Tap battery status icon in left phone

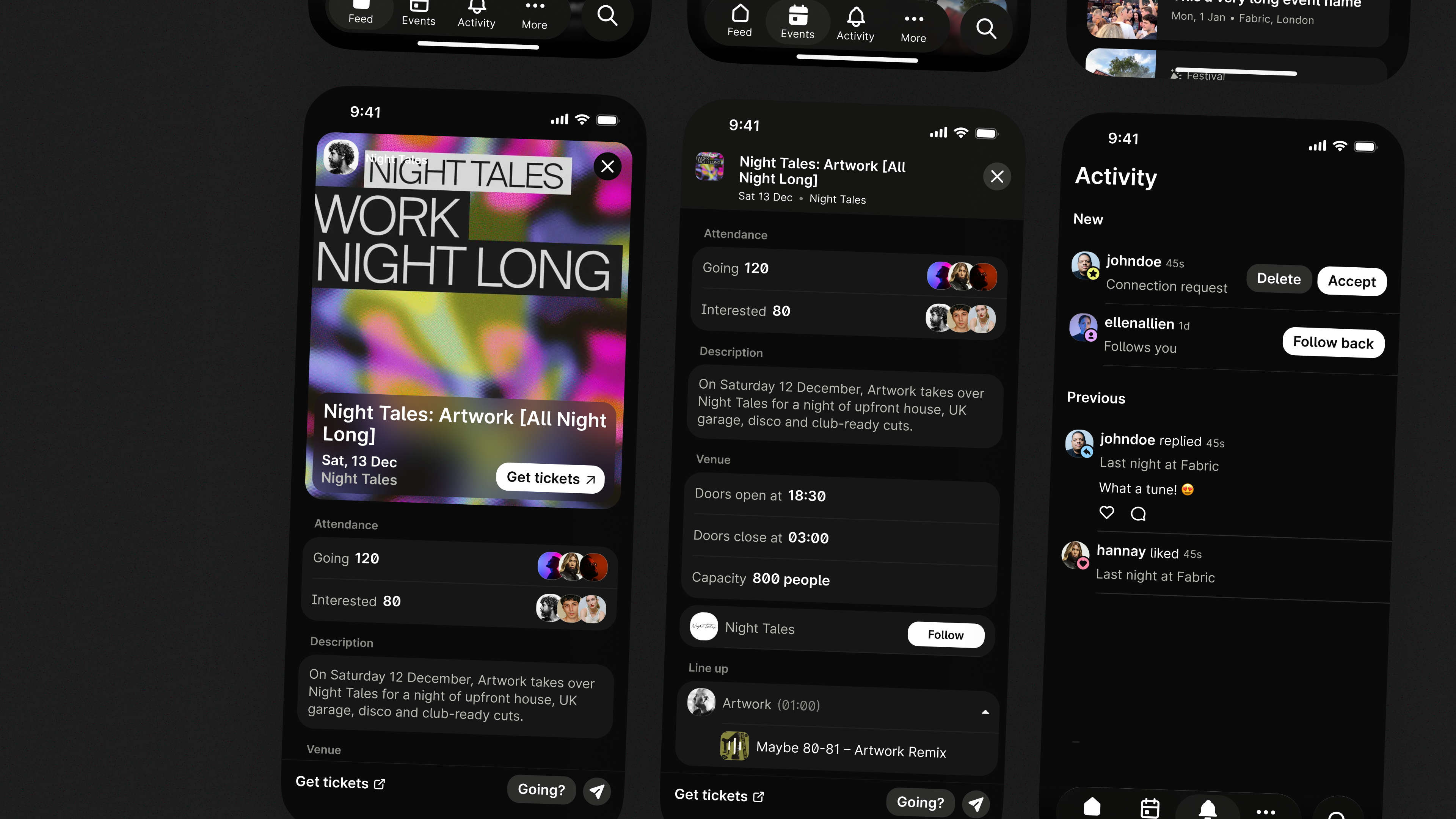608,120
